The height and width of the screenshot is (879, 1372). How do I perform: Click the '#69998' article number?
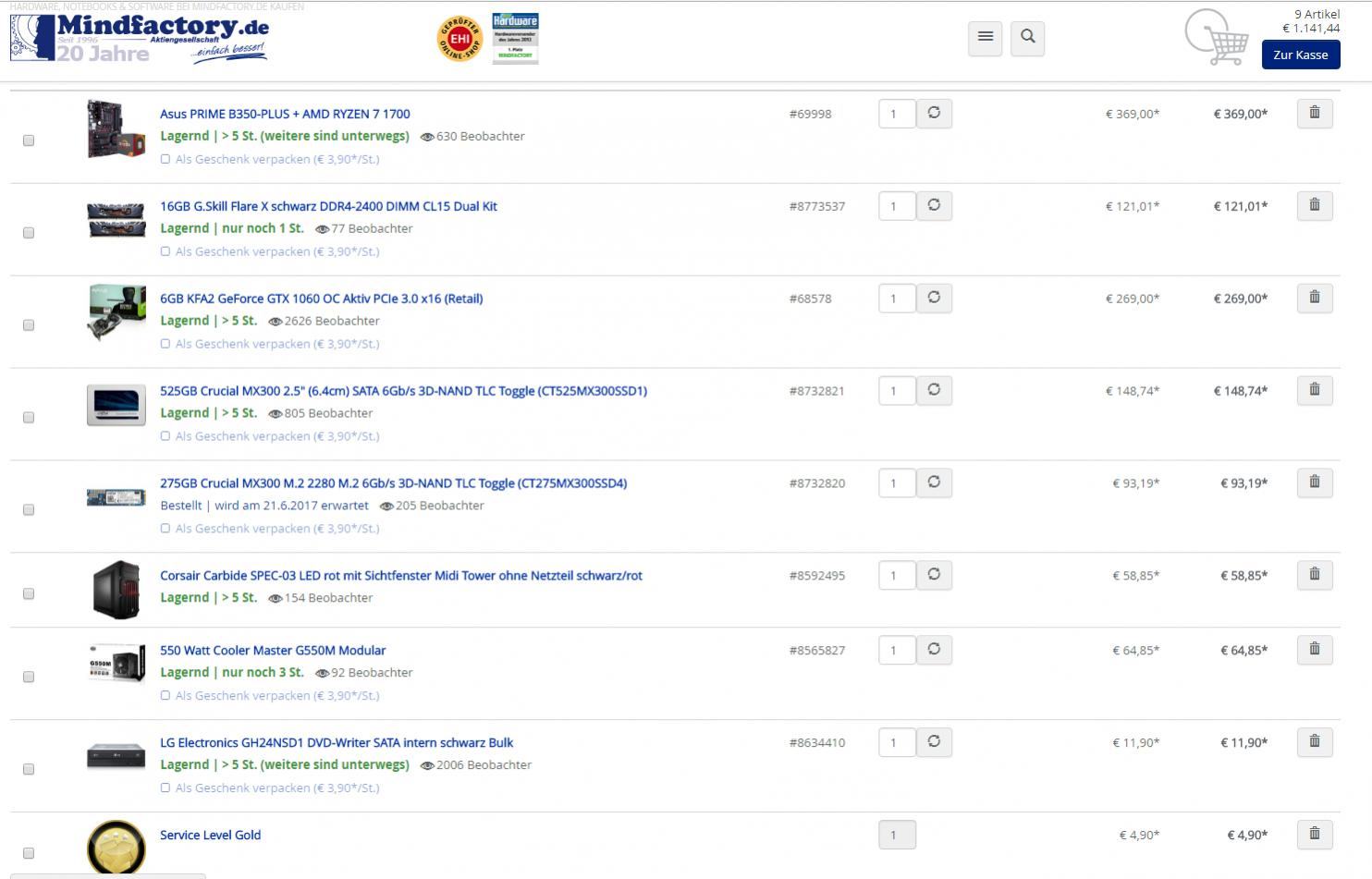(810, 114)
